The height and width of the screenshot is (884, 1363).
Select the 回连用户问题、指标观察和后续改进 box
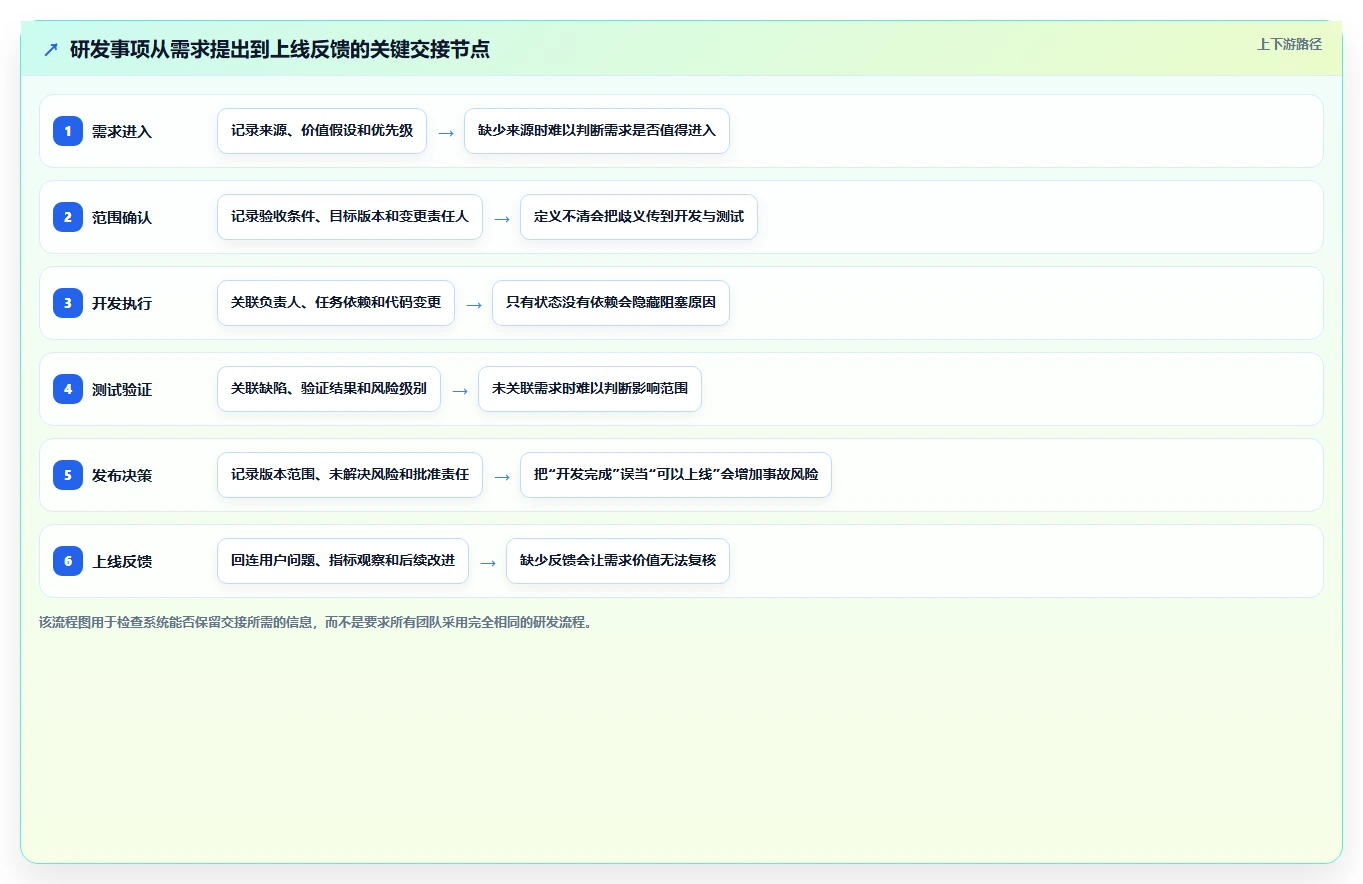point(343,561)
